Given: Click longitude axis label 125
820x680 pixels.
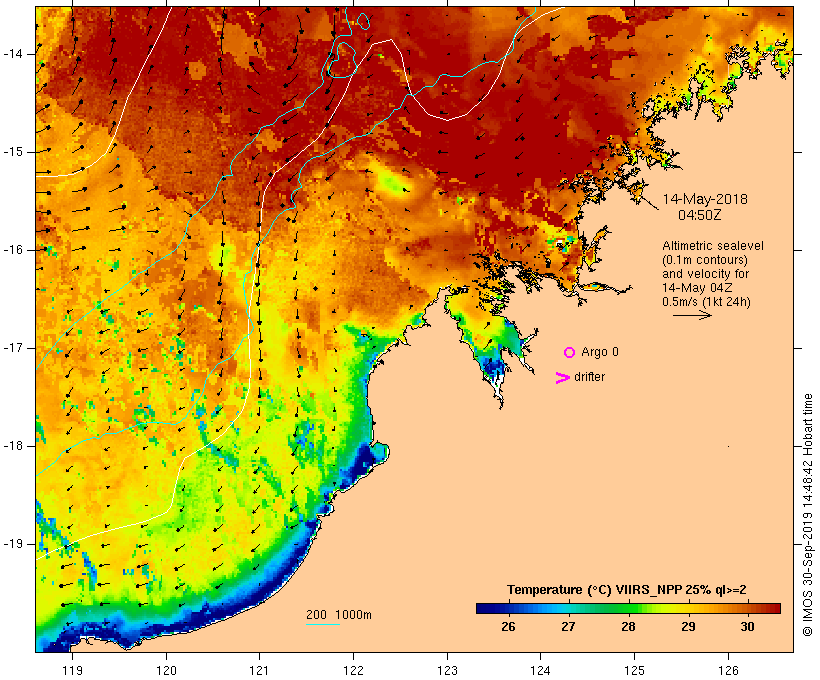Looking at the screenshot, I should (634, 670).
